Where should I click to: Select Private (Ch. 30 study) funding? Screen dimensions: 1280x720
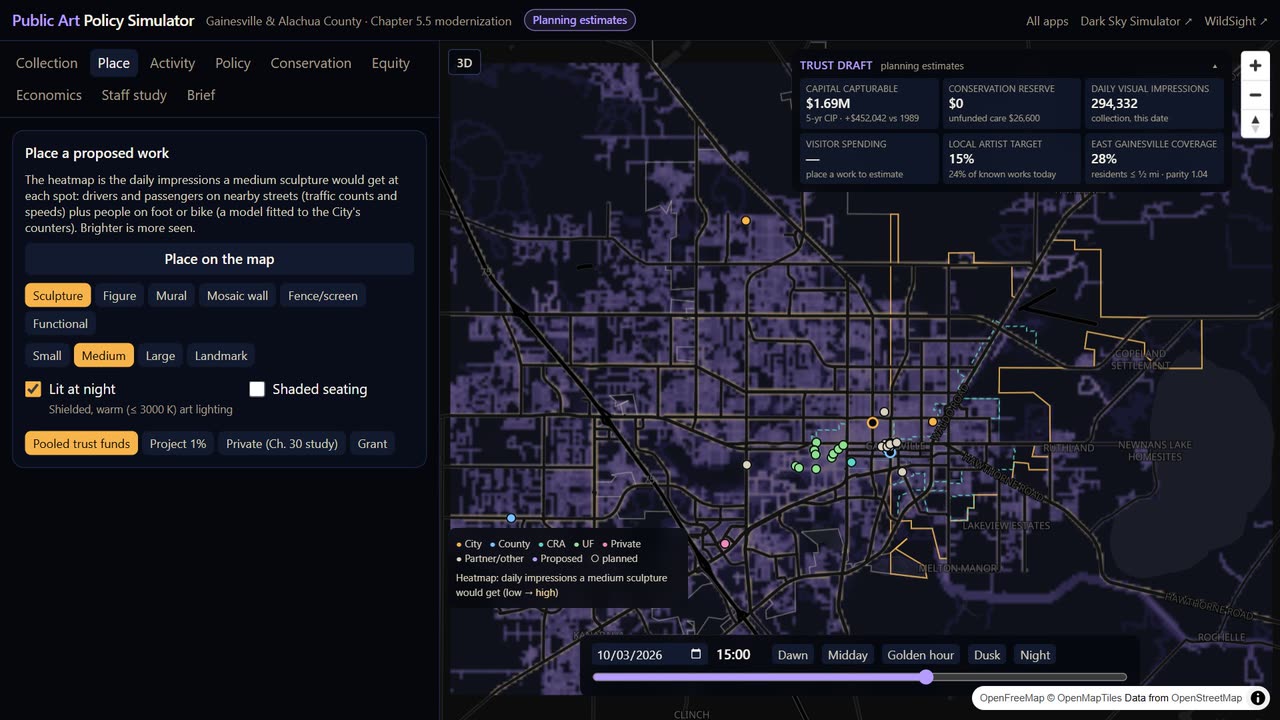click(x=282, y=444)
